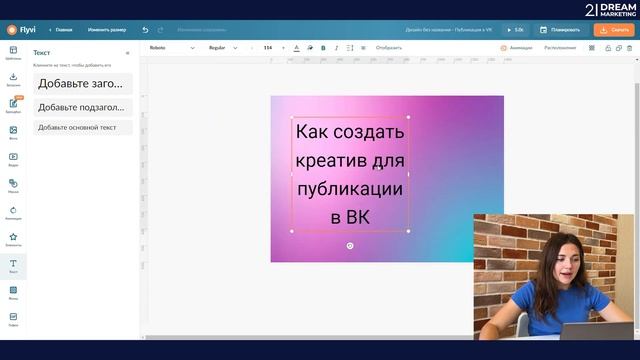Open the Regular font weight dropdown
Screen dimensions: 640x360
click(x=223, y=48)
